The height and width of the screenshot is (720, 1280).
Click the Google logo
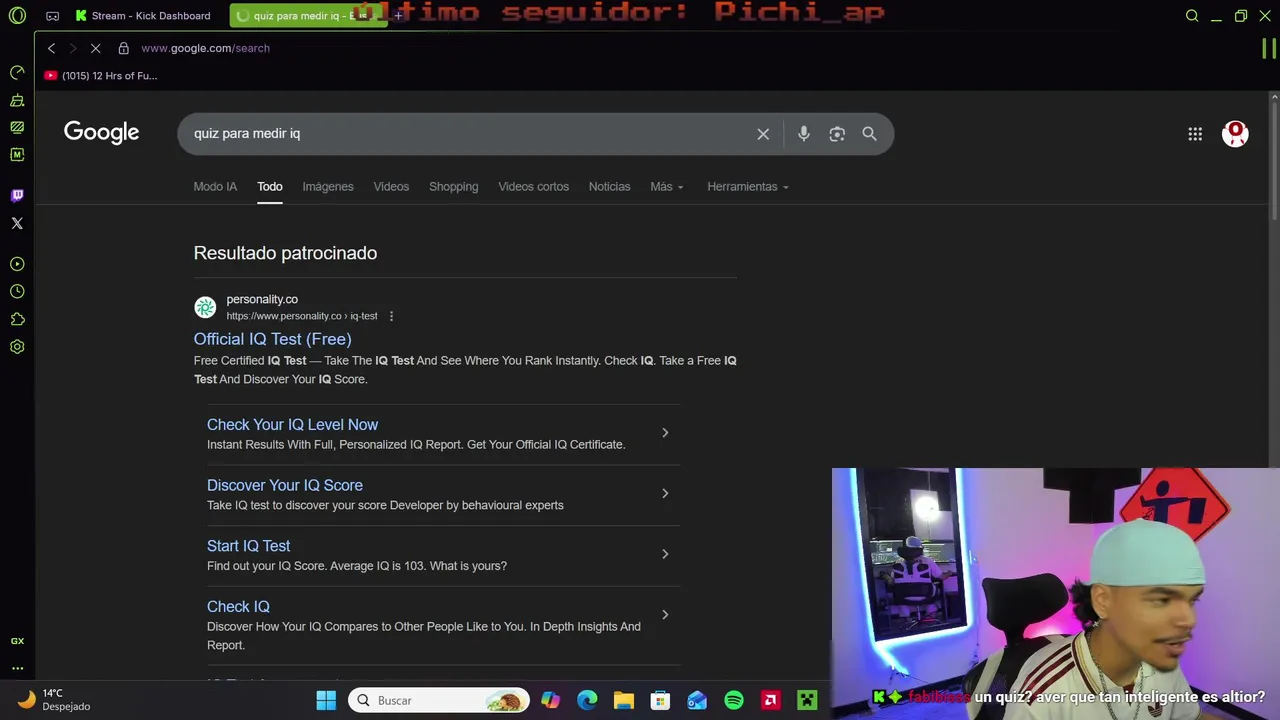pos(101,133)
